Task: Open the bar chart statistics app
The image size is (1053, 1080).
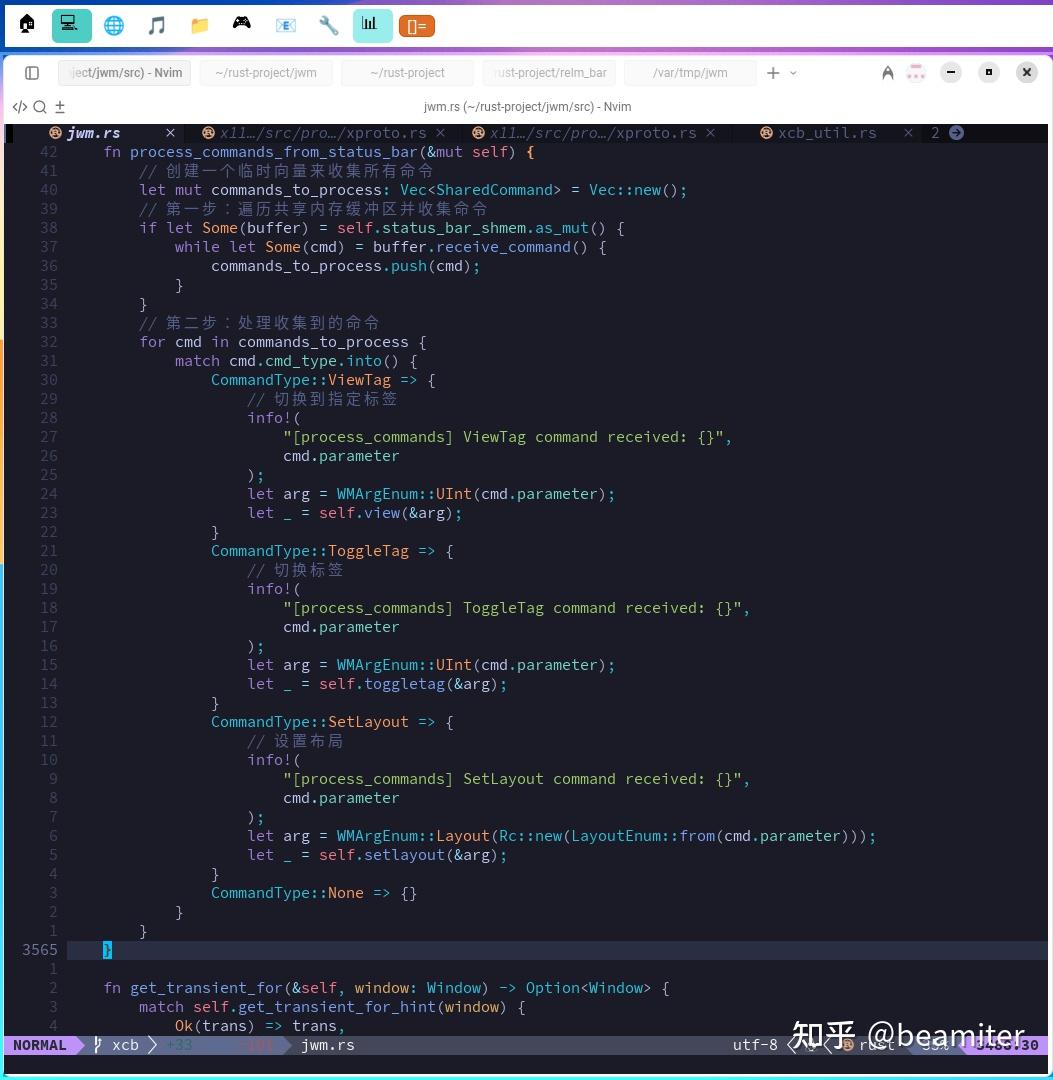Action: (x=371, y=25)
